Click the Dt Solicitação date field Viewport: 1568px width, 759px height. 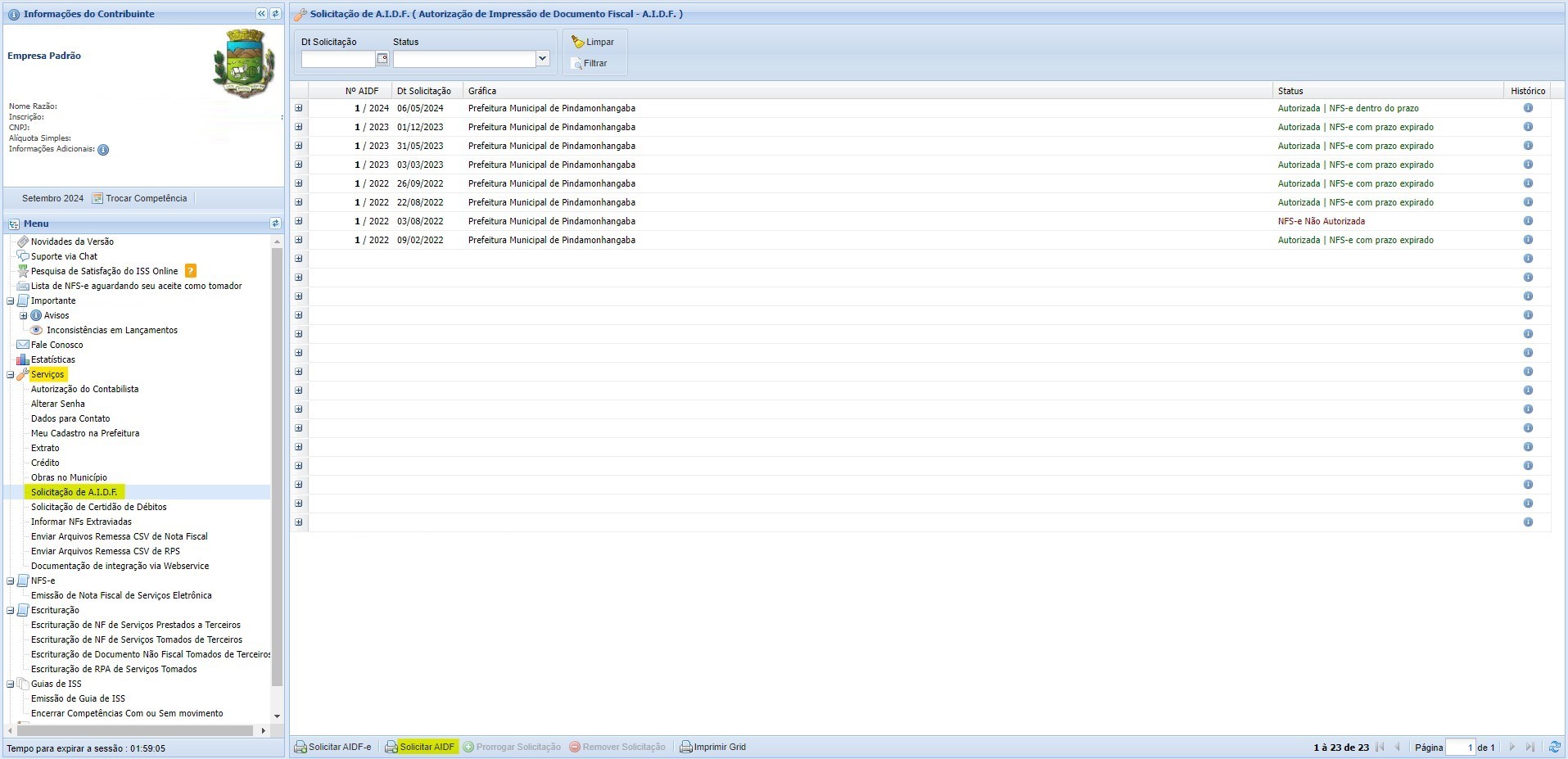tap(338, 59)
